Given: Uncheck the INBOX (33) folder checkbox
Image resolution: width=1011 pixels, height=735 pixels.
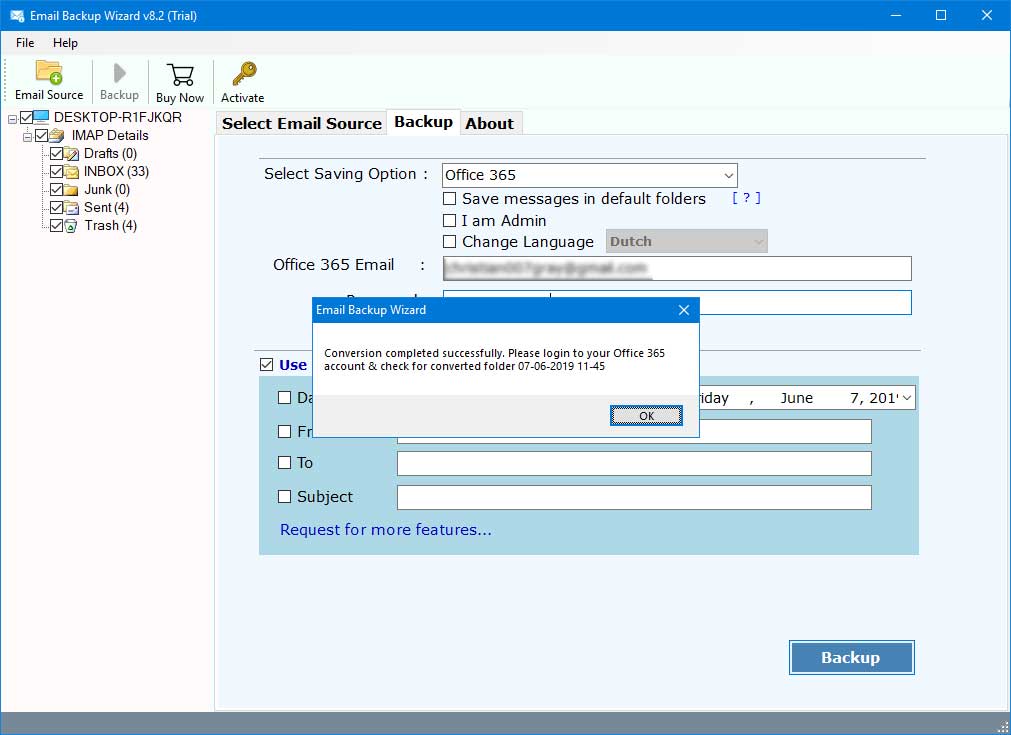Looking at the screenshot, I should 56,172.
